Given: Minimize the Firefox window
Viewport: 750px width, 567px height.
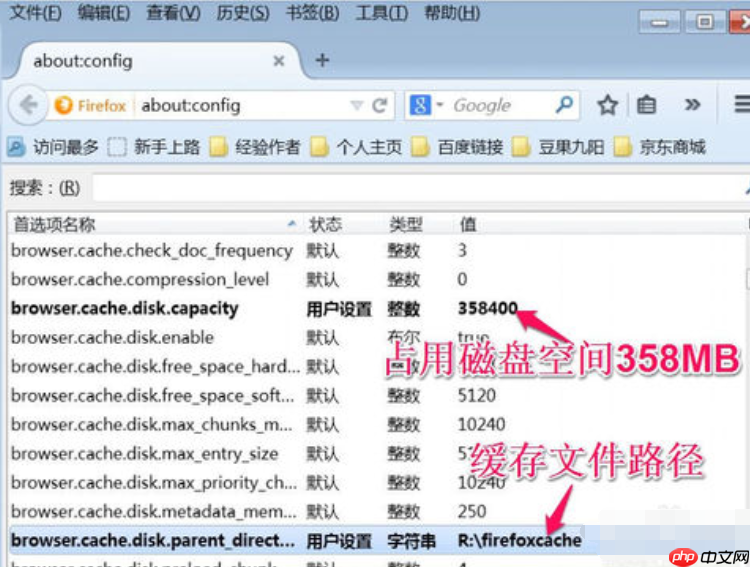Looking at the screenshot, I should coord(659,22).
